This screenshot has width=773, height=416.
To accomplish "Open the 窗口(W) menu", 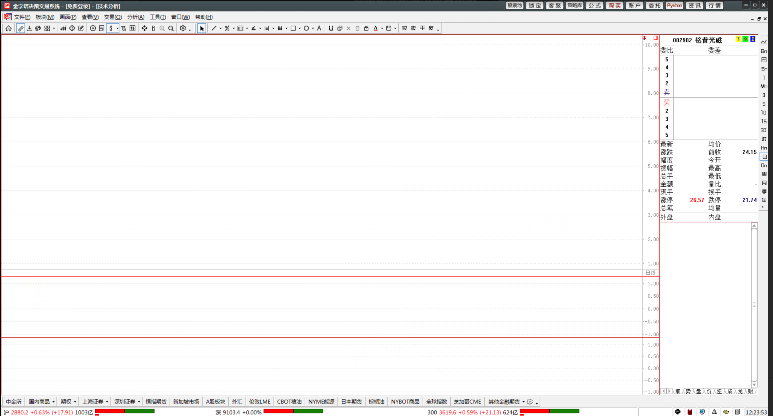I will coord(180,17).
